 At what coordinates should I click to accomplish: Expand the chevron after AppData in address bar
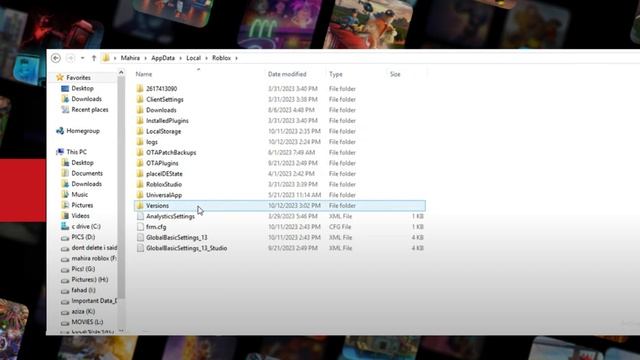180,58
